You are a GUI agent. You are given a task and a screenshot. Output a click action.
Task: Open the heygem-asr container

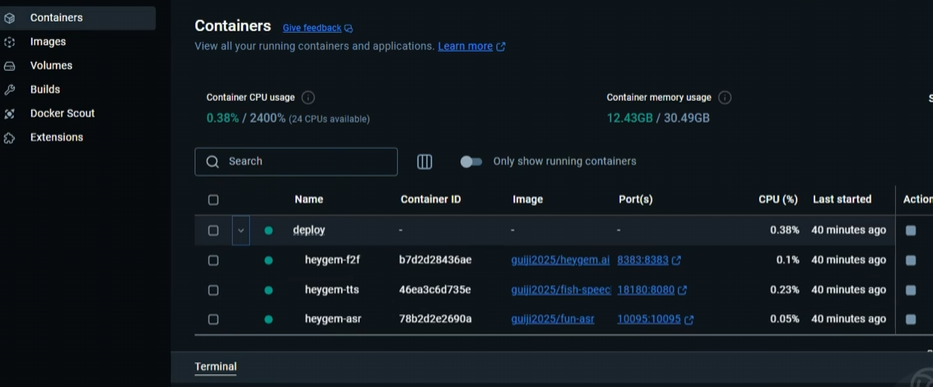click(333, 319)
